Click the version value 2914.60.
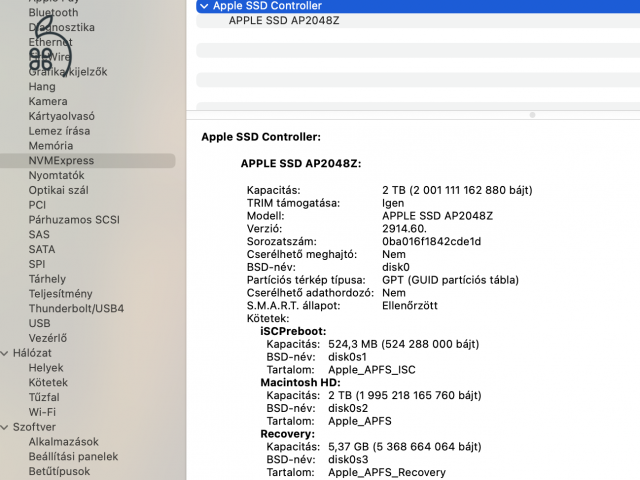The image size is (640, 480). [404, 229]
